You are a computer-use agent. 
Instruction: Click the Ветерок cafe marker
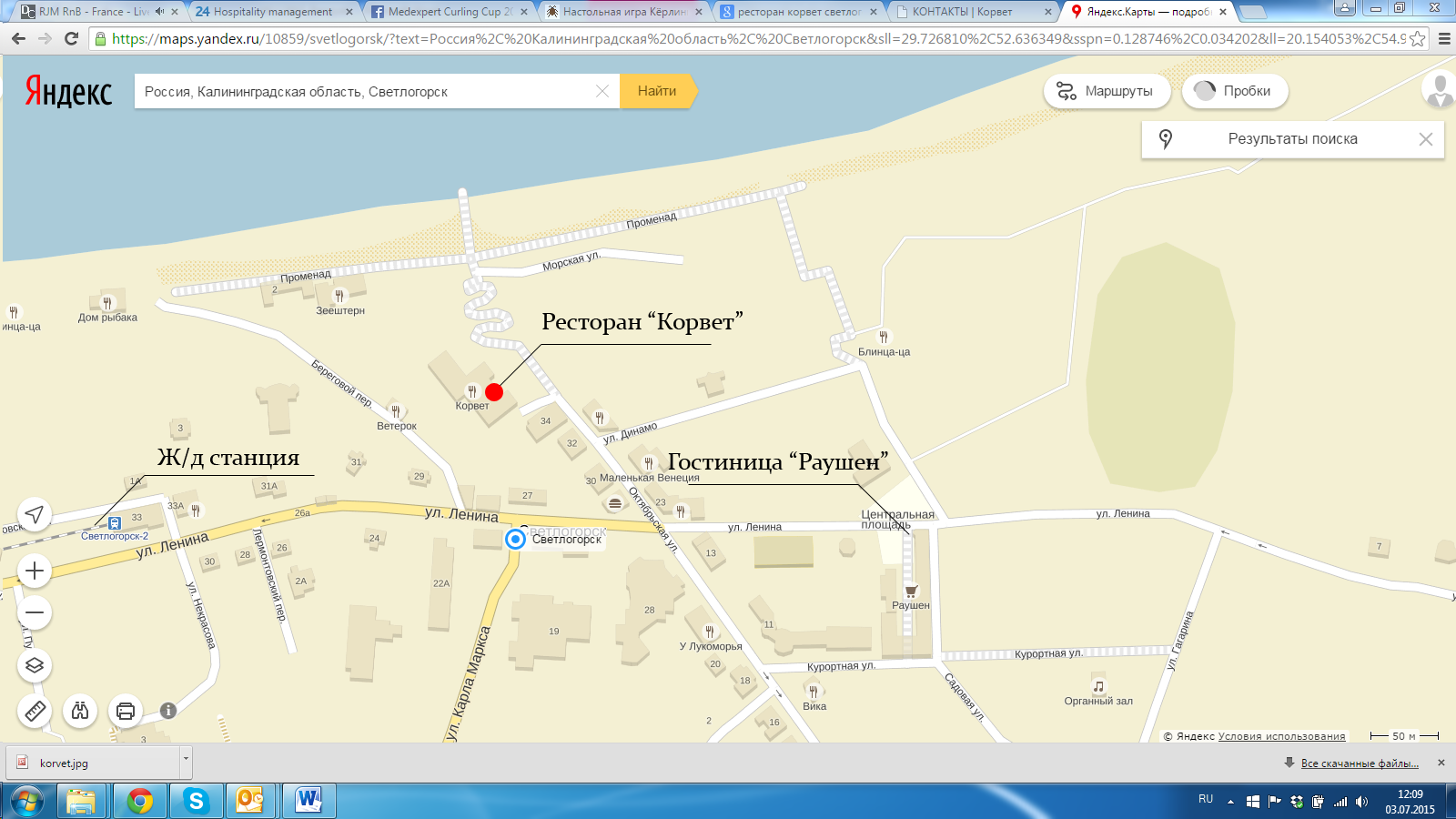(395, 411)
